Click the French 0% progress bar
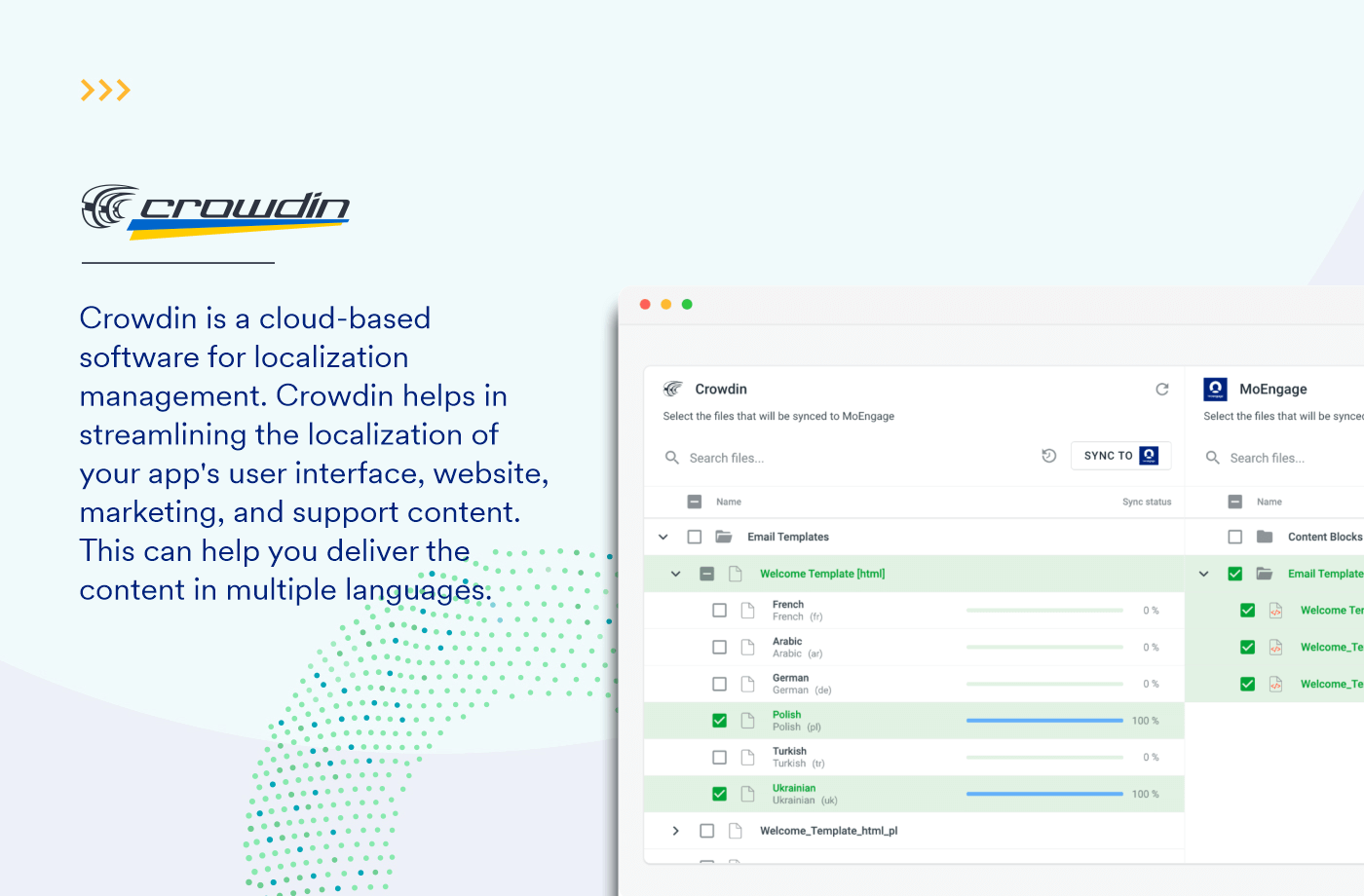This screenshot has height=896, width=1364. pyautogui.click(x=1044, y=611)
